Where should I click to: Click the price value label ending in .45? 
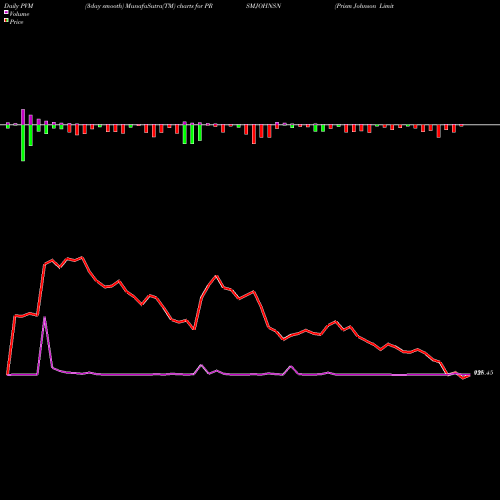click(483, 373)
